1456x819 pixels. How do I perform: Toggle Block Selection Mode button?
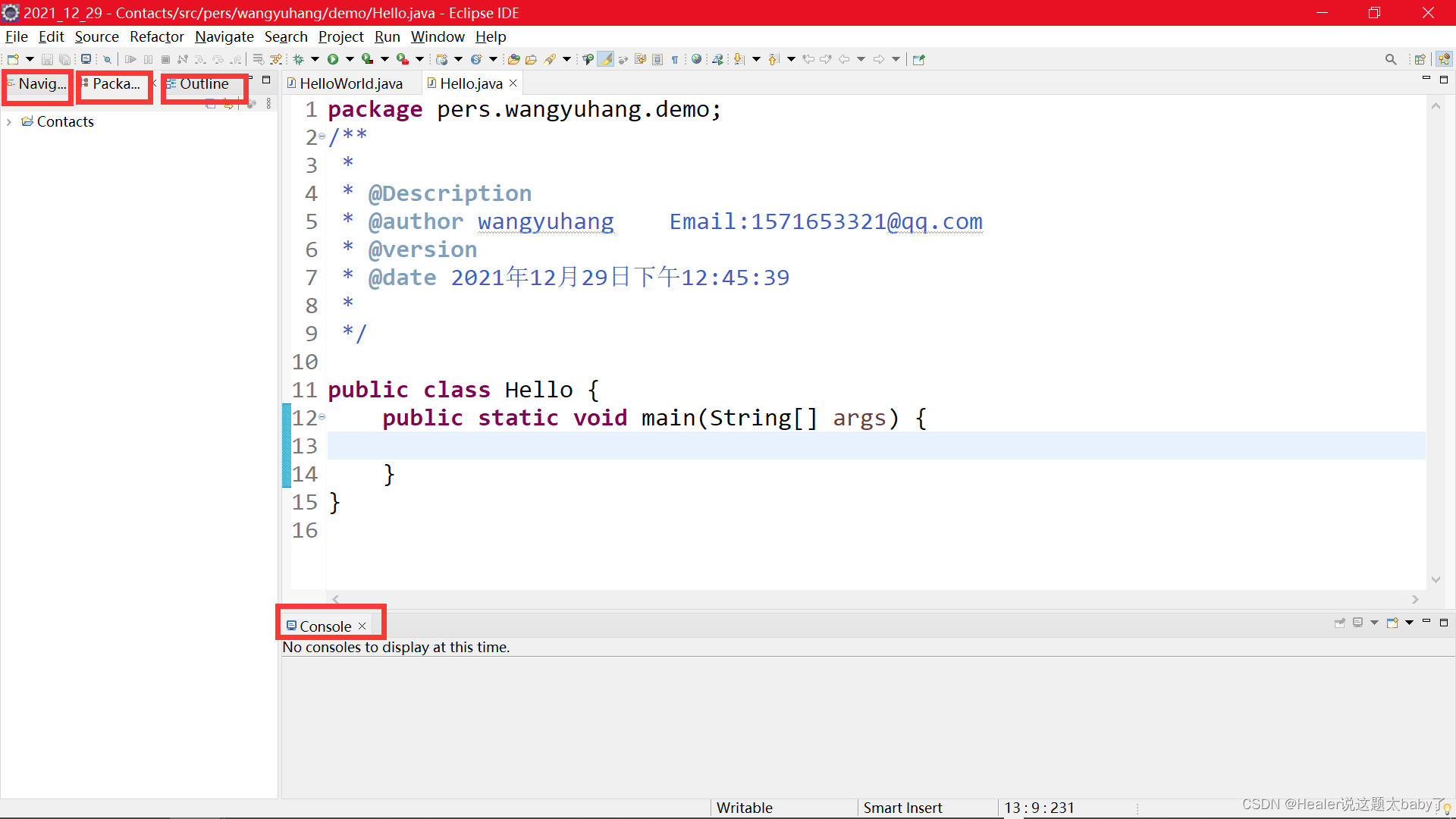click(657, 59)
